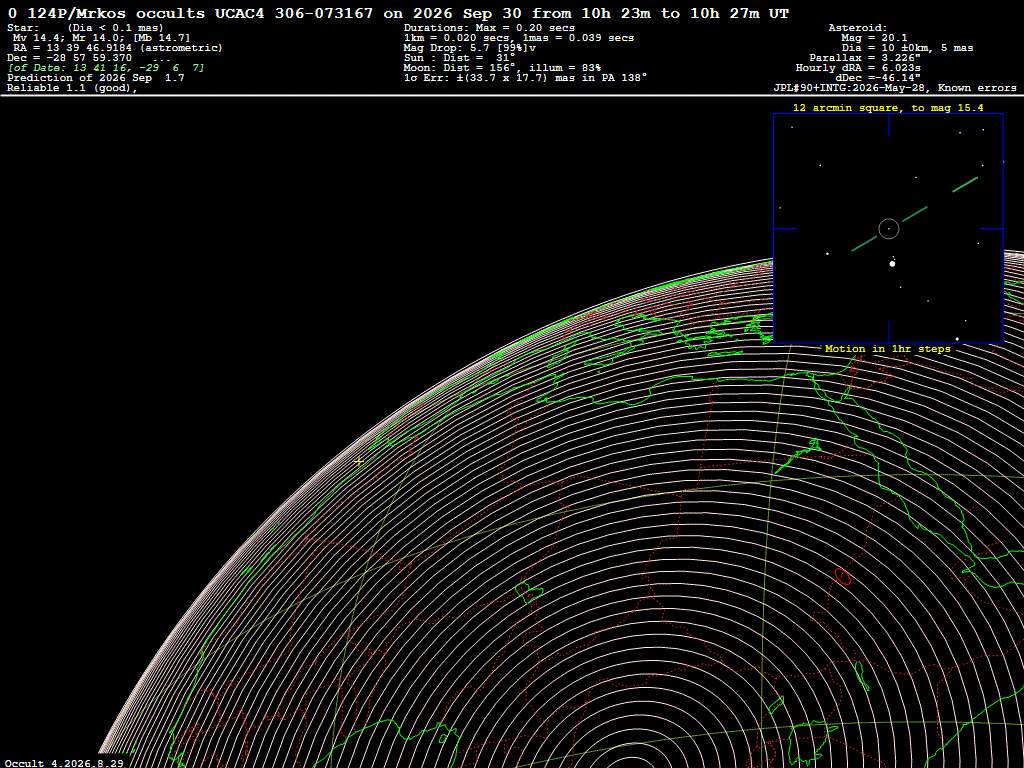
Task: Click the lower-left asteroid motion segment in the chart
Action: [x=864, y=244]
